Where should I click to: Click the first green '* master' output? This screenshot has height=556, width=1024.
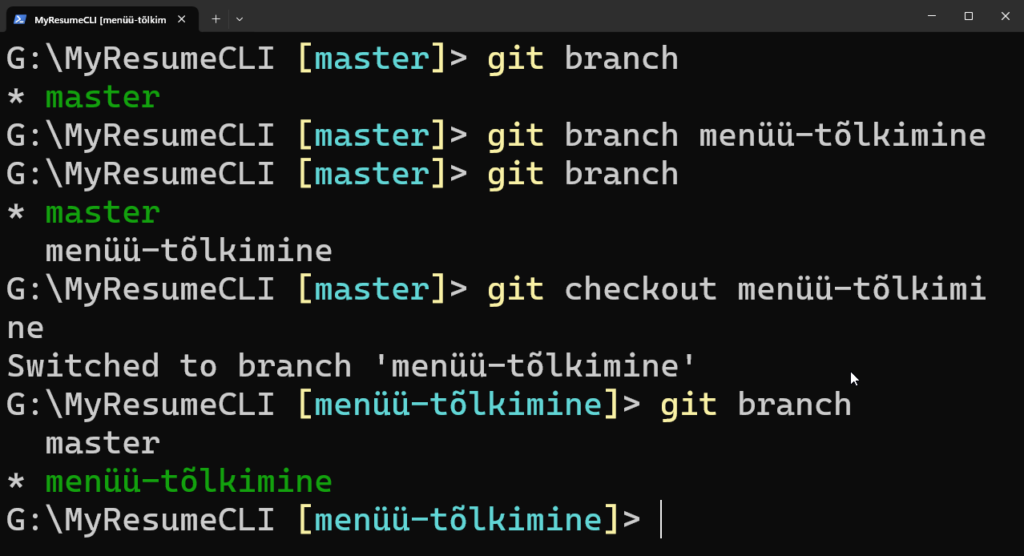tap(102, 97)
